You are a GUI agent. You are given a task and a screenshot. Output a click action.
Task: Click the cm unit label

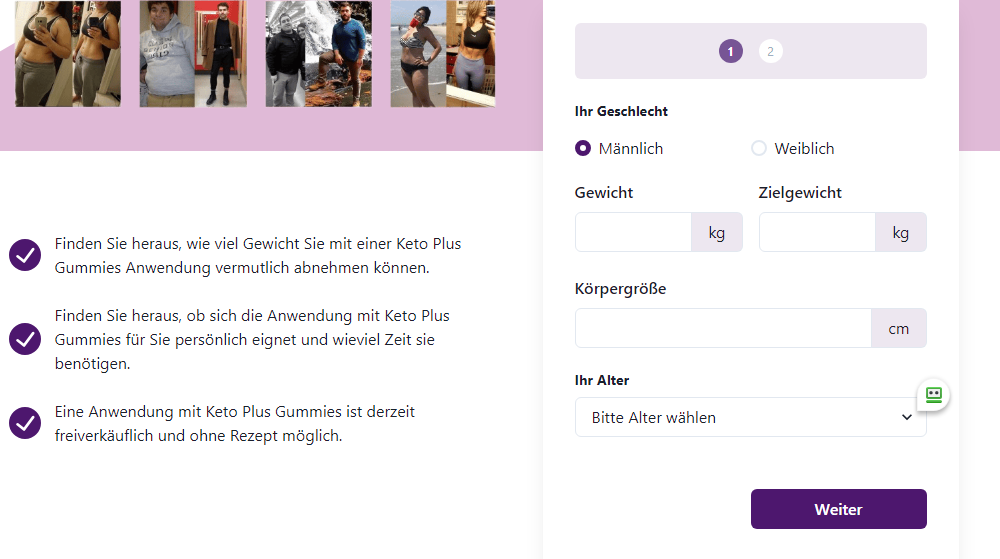click(x=899, y=328)
